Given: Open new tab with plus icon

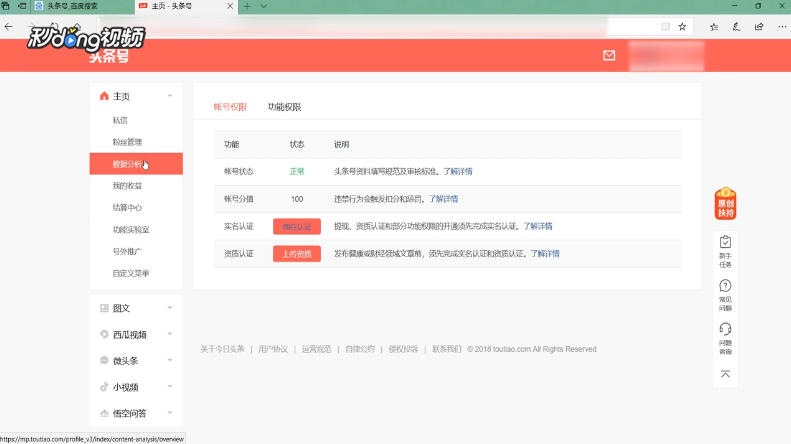Looking at the screenshot, I should point(247,7).
